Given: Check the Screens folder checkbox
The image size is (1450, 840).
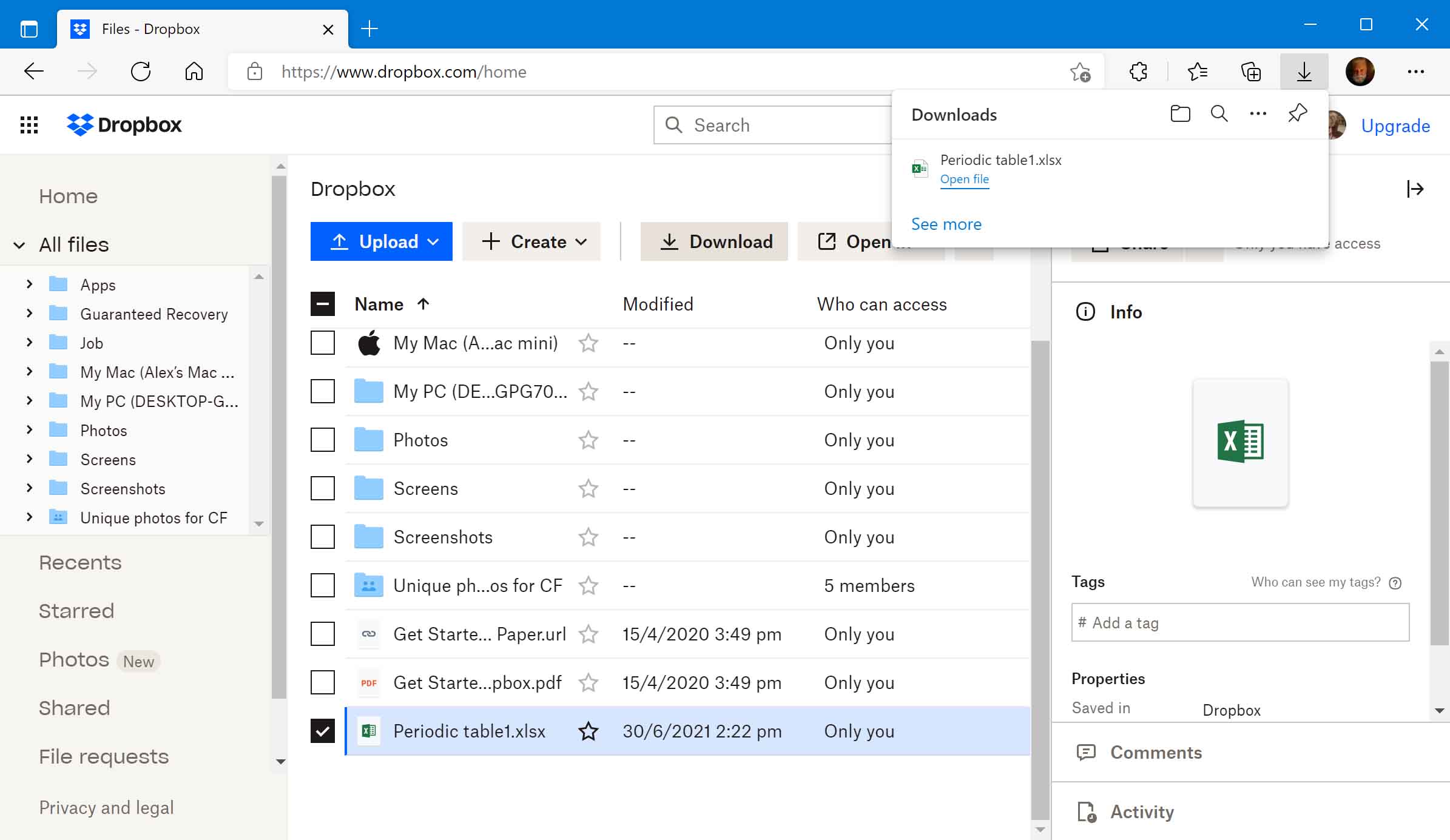Looking at the screenshot, I should click(x=323, y=489).
